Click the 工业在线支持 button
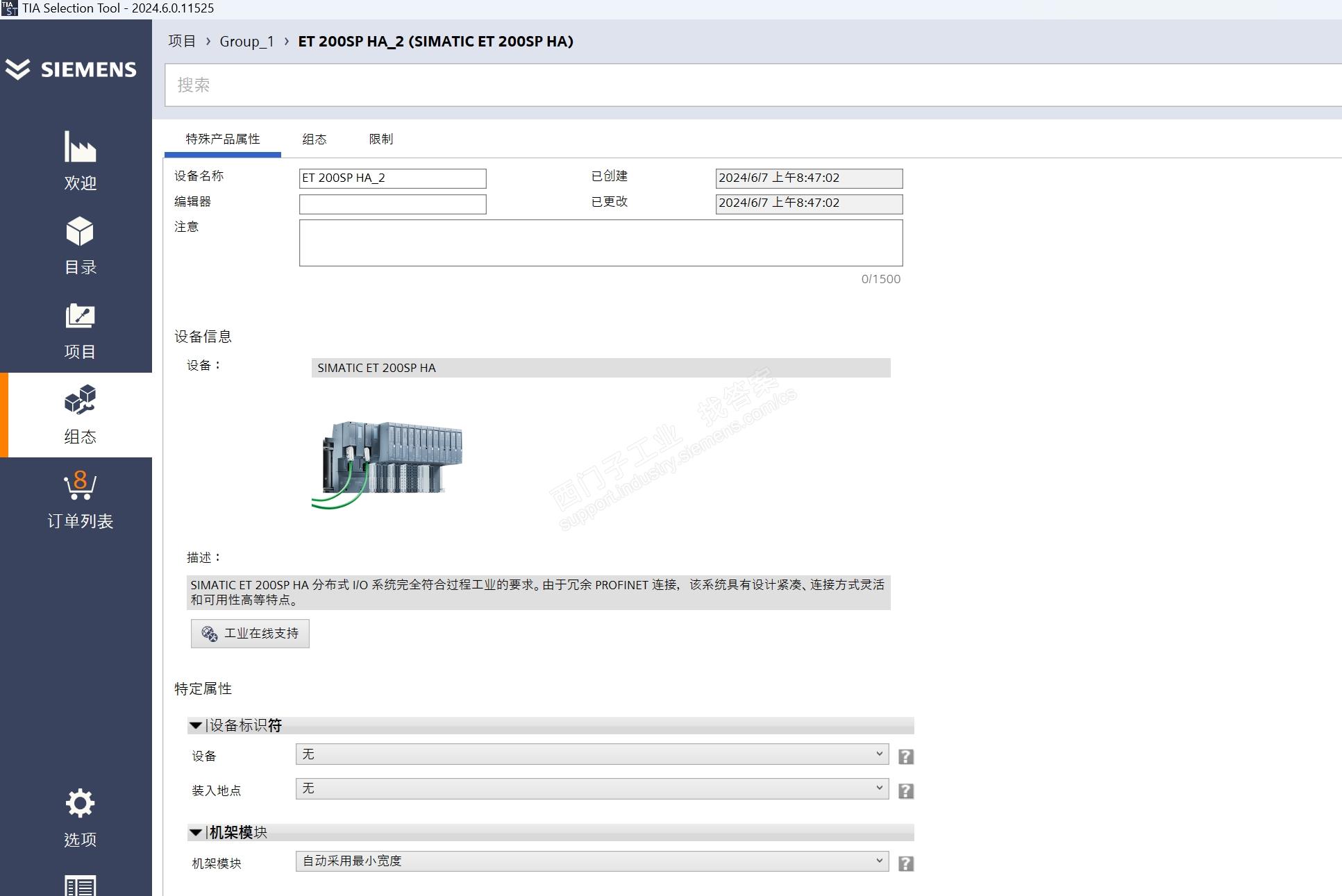 pos(250,634)
